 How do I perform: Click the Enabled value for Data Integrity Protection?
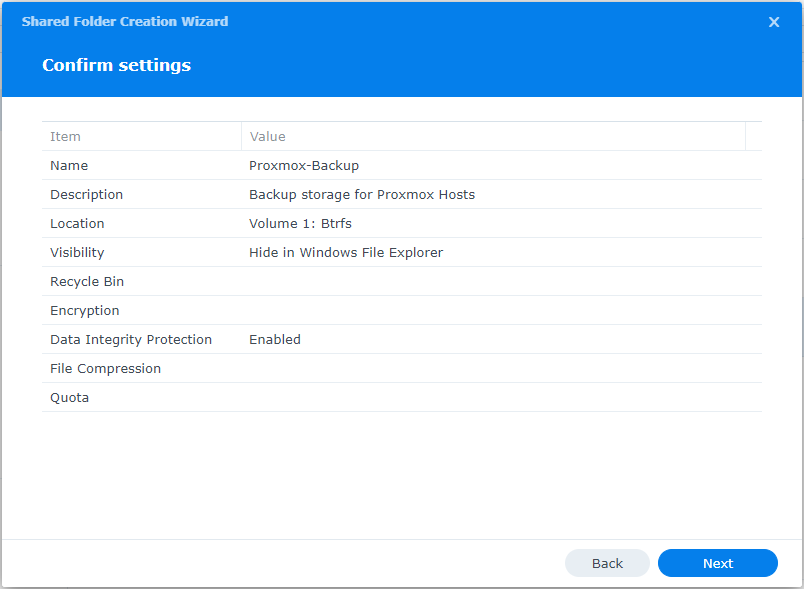[274, 339]
